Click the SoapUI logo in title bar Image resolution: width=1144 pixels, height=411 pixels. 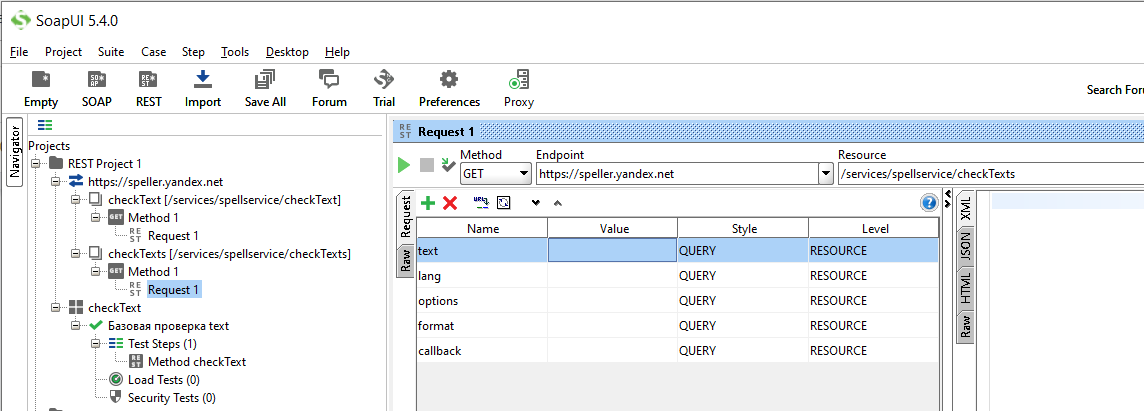20,20
